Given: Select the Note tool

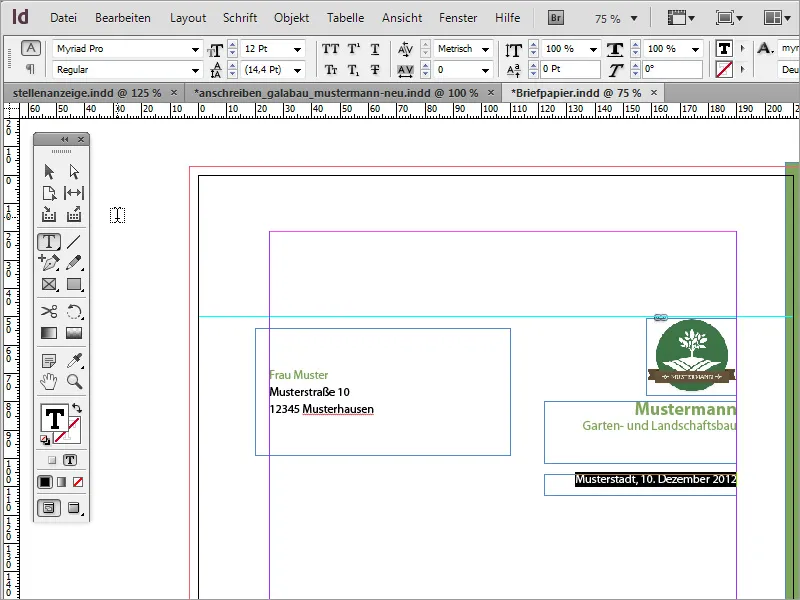Looking at the screenshot, I should pyautogui.click(x=49, y=361).
